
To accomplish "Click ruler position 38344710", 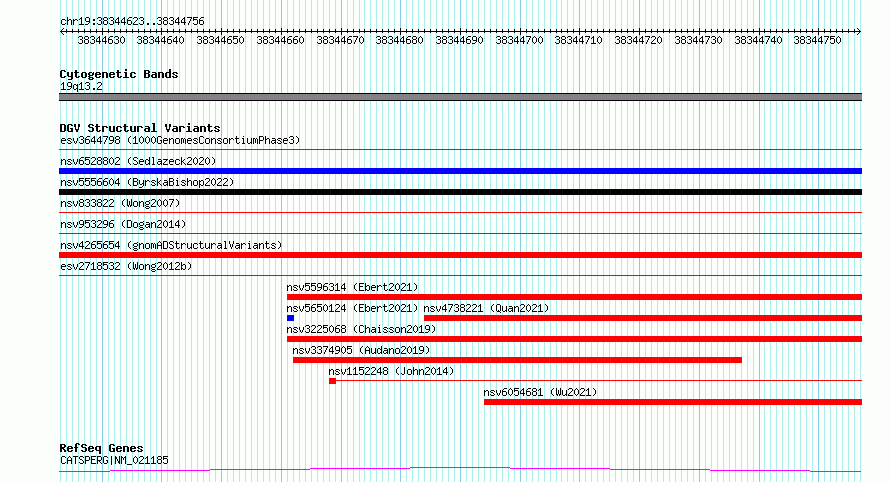I will tap(578, 40).
